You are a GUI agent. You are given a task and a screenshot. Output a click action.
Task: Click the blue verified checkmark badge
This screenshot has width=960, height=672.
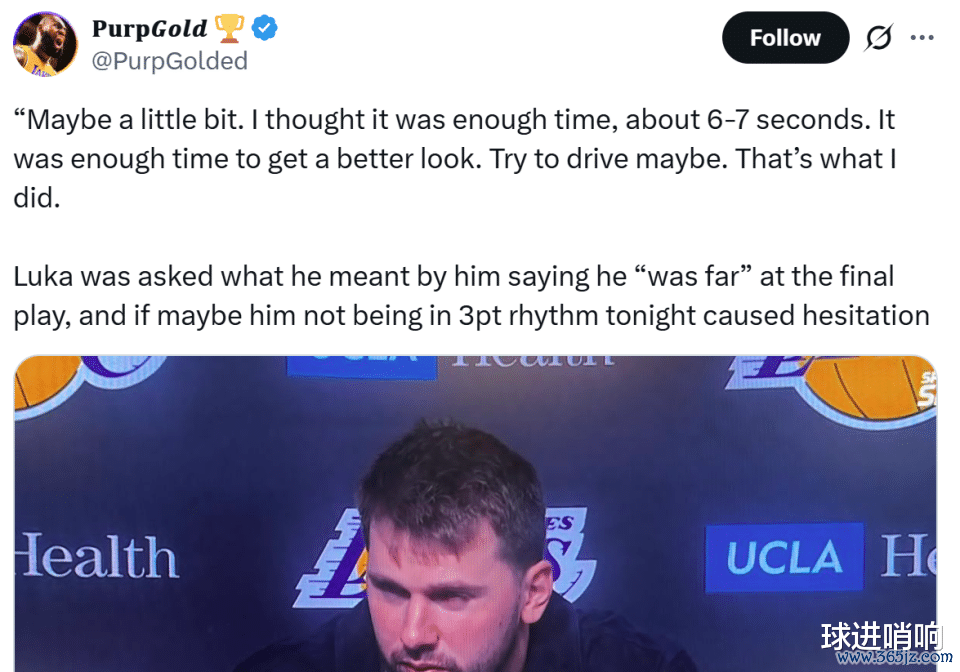(264, 29)
